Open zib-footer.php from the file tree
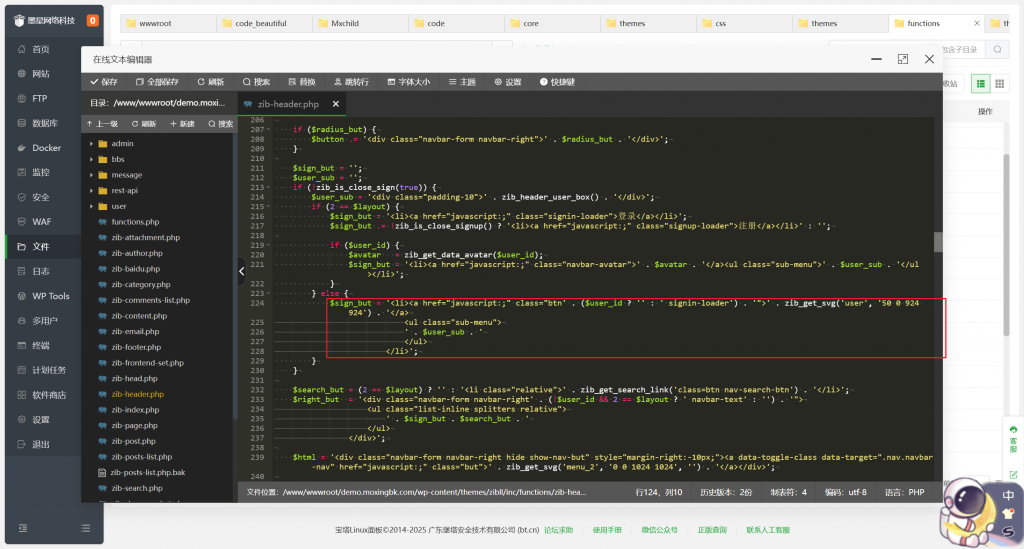The width and height of the screenshot is (1024, 549). pos(134,347)
